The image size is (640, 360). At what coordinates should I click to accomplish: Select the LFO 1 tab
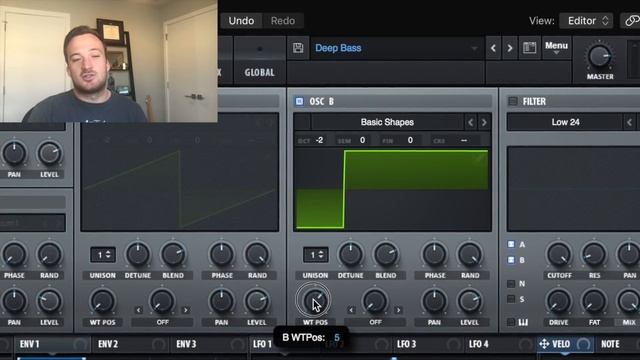262,344
